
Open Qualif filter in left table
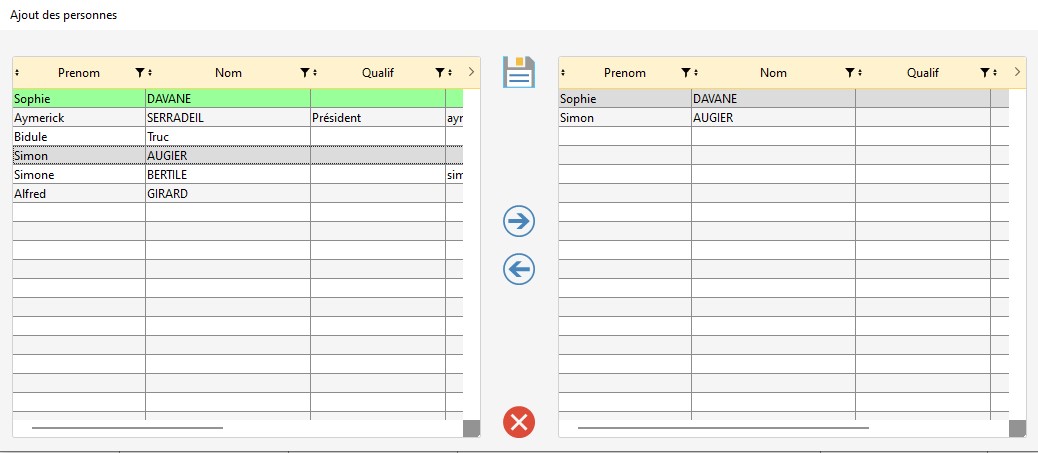440,73
